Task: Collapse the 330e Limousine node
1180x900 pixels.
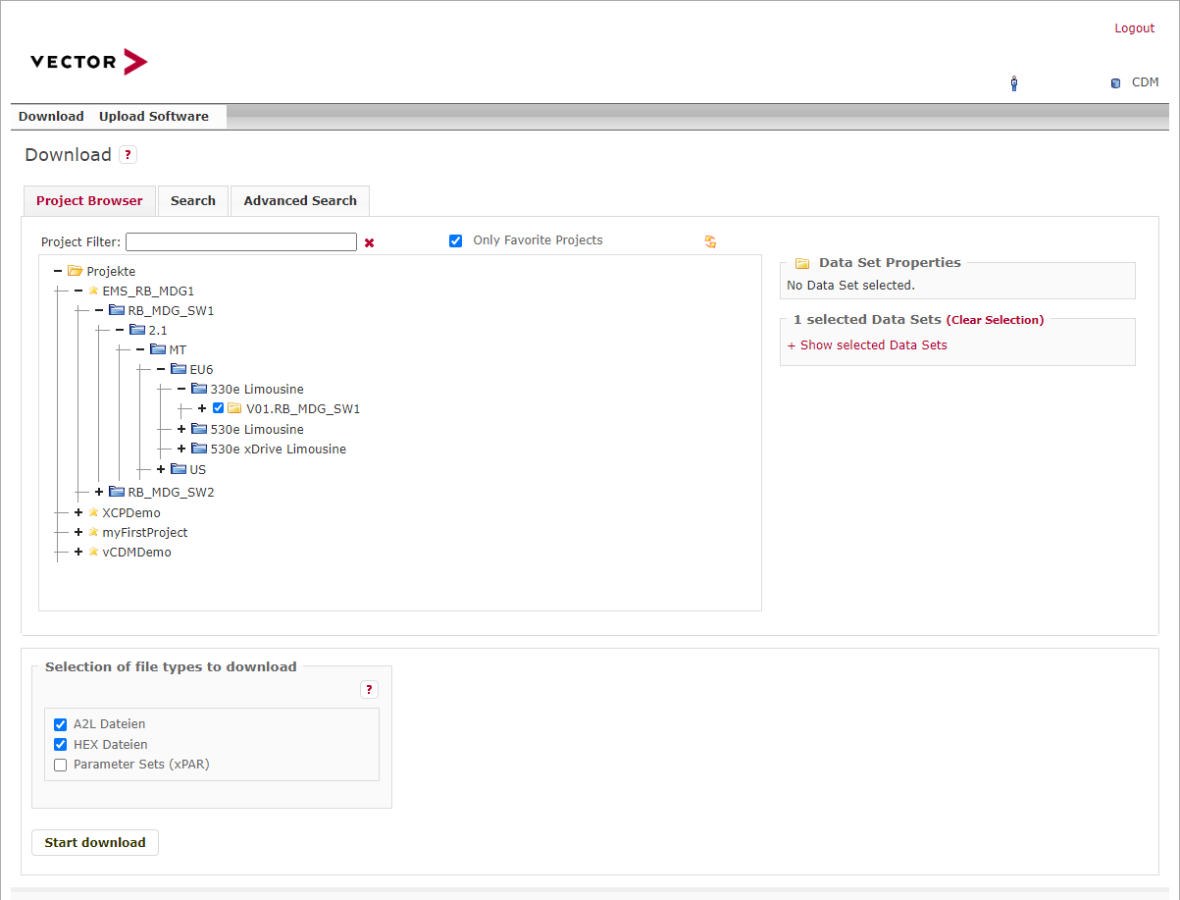Action: point(181,388)
